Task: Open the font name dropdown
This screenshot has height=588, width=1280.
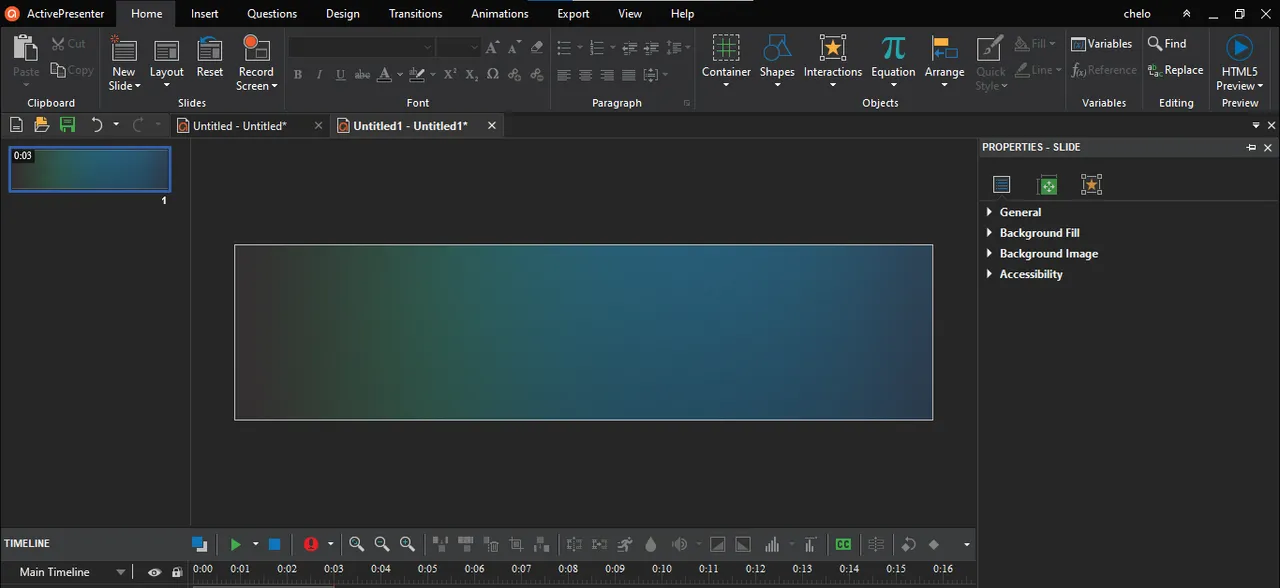Action: (427, 47)
